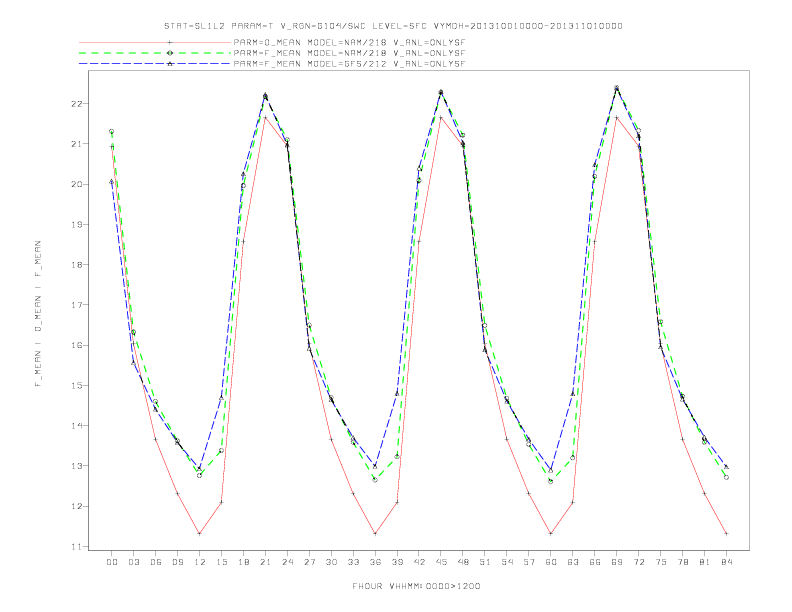Click the FHOUR VHHMM x-axis title
Image resolution: width=792 pixels, height=612 pixels.
tap(416, 586)
